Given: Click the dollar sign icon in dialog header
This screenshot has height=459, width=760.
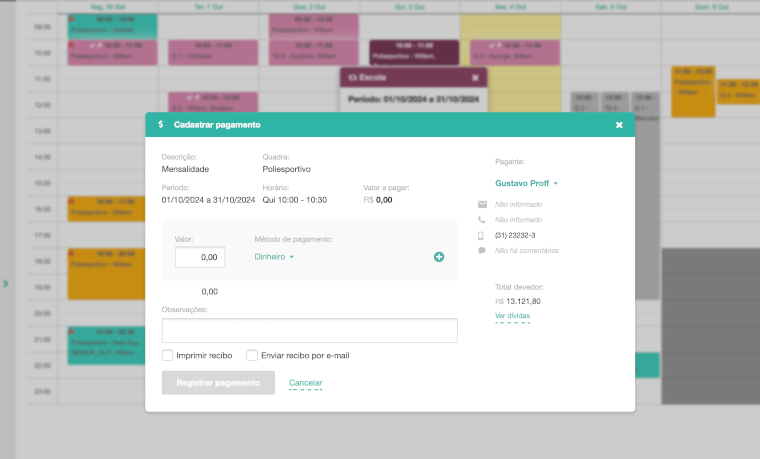Looking at the screenshot, I should click(x=161, y=125).
